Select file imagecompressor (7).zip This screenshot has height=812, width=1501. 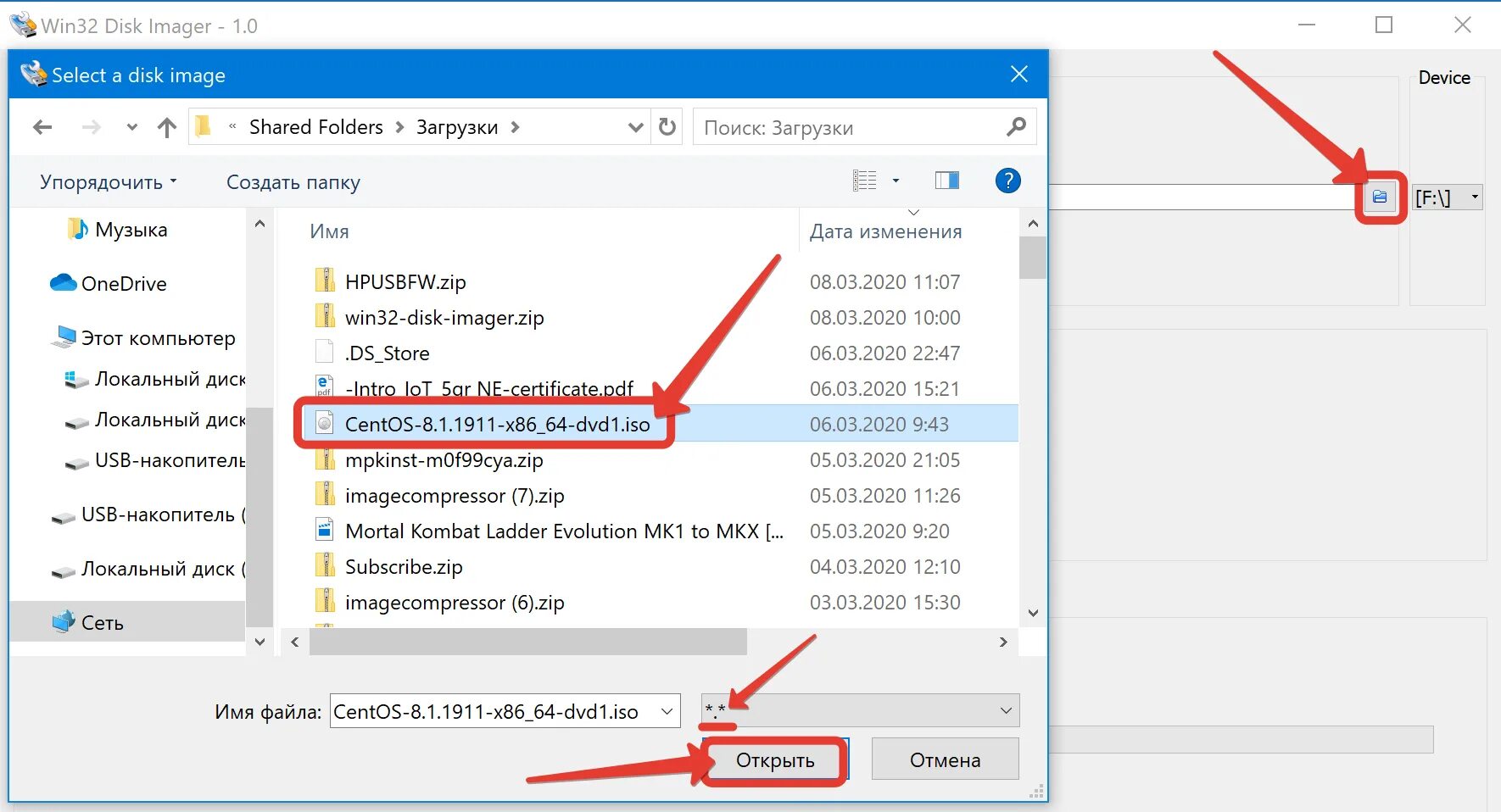tap(455, 496)
